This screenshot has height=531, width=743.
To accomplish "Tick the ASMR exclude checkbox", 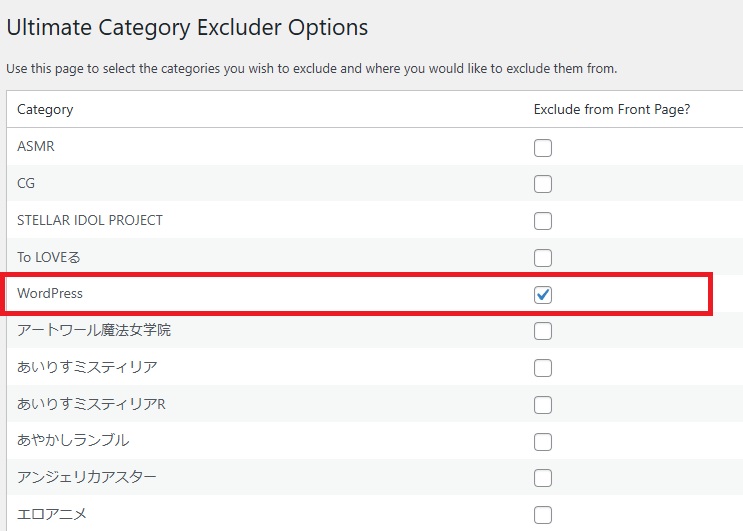I will click(x=543, y=148).
